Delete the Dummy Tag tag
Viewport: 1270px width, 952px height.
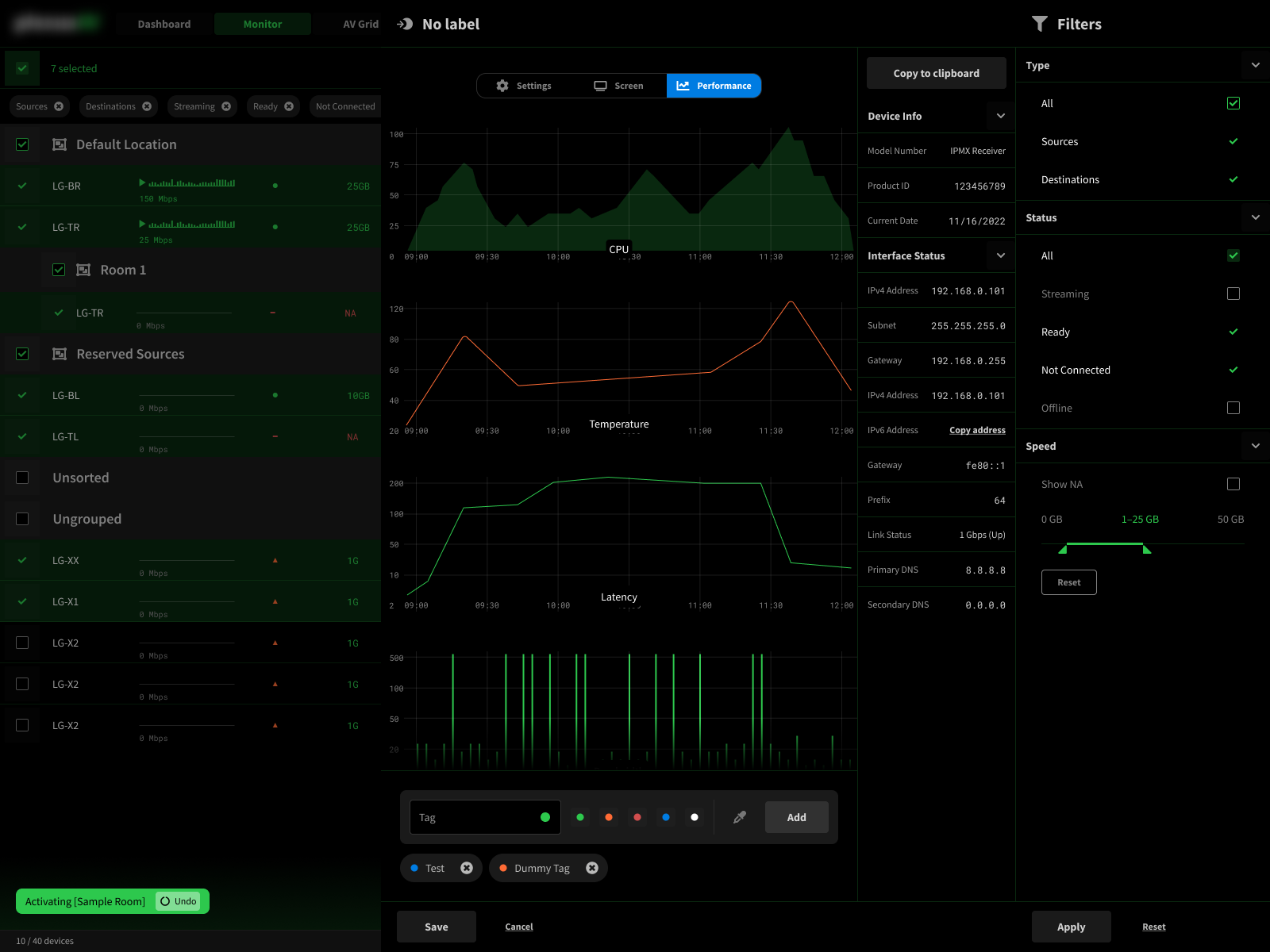pyautogui.click(x=592, y=868)
